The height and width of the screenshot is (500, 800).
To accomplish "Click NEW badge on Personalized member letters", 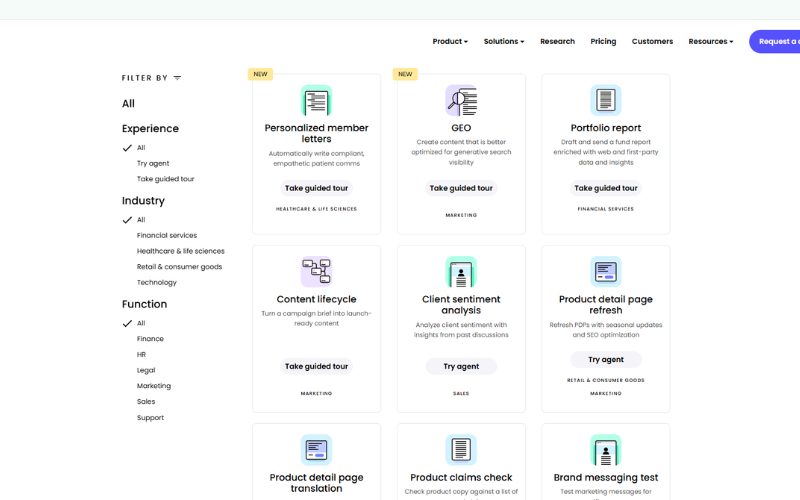I will coord(260,74).
